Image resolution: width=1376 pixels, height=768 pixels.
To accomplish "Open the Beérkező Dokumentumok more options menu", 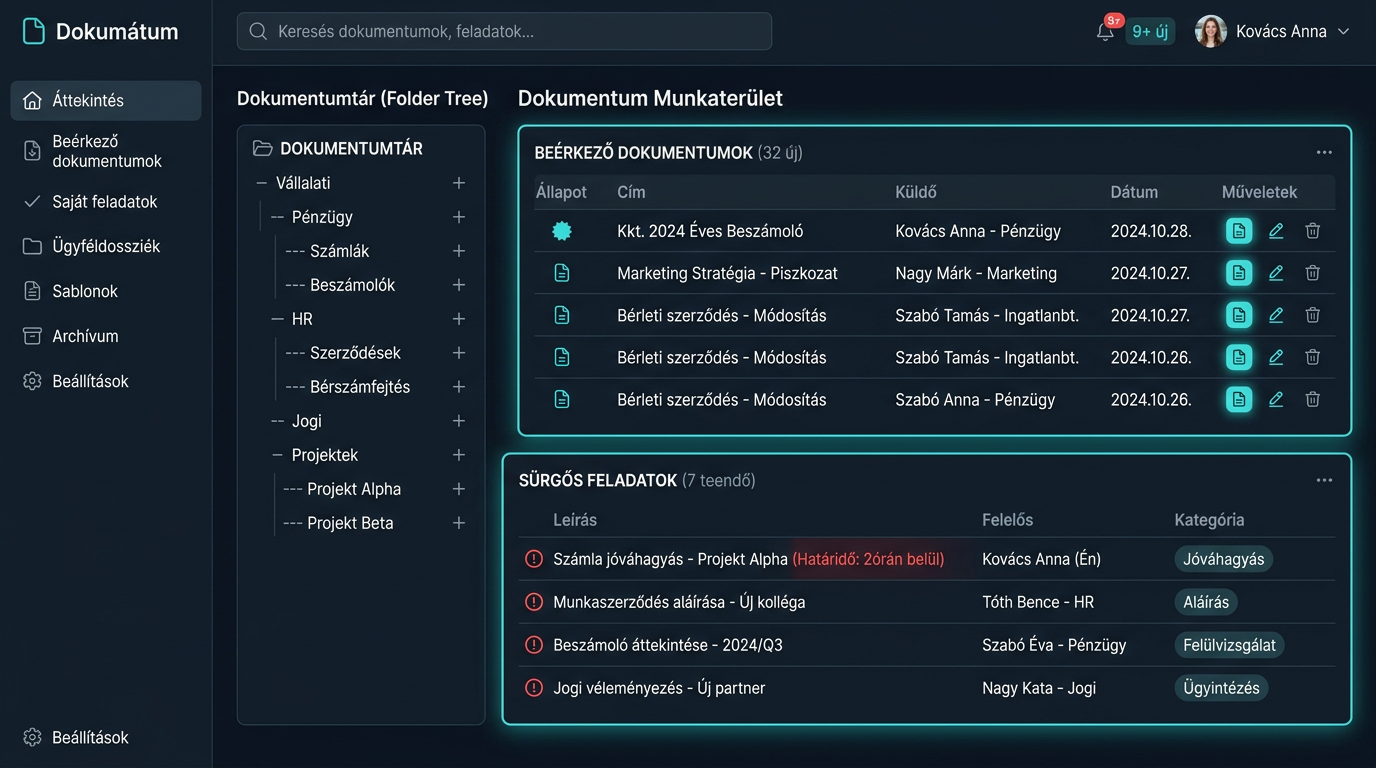I will (1324, 153).
